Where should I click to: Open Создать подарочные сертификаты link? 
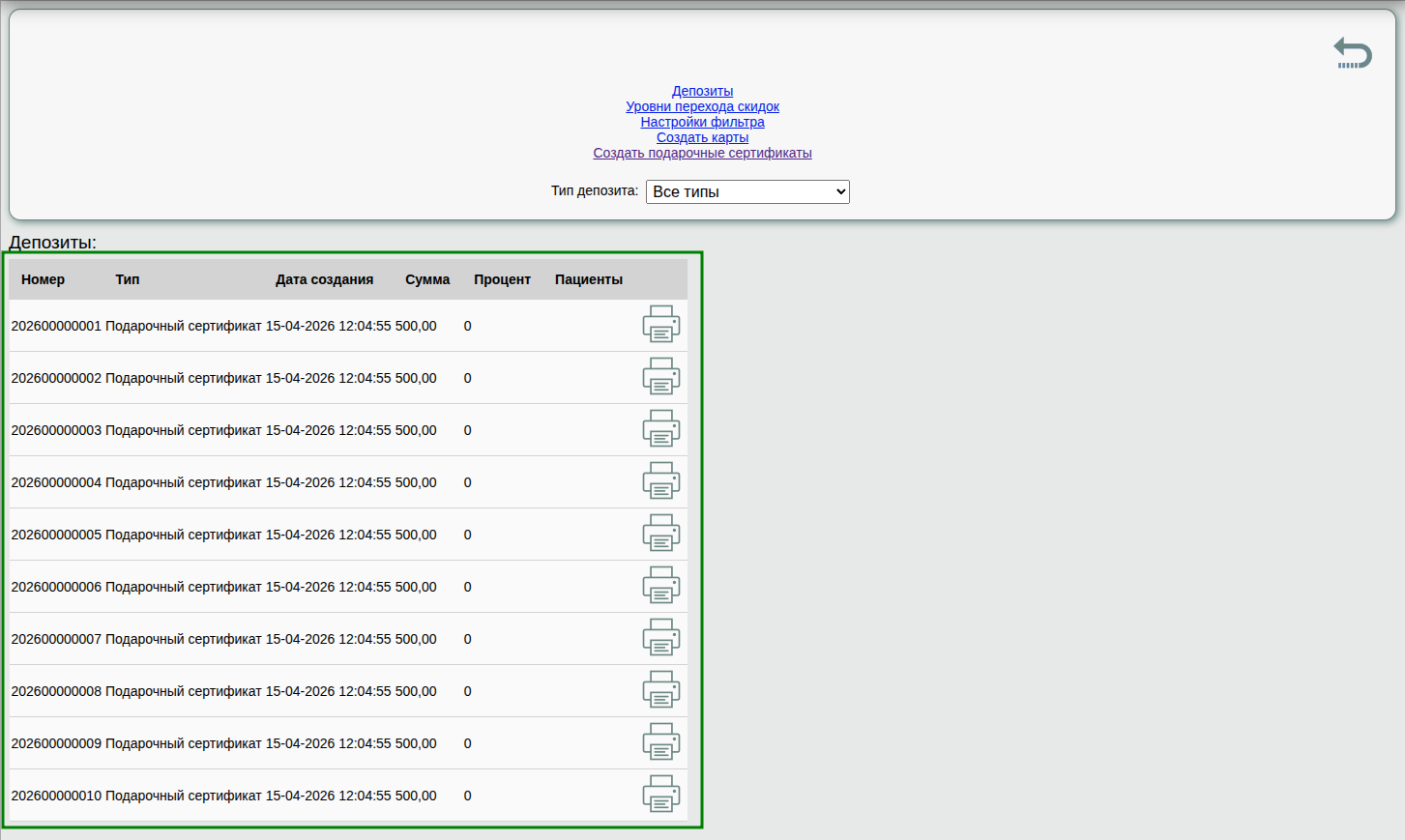[x=702, y=153]
